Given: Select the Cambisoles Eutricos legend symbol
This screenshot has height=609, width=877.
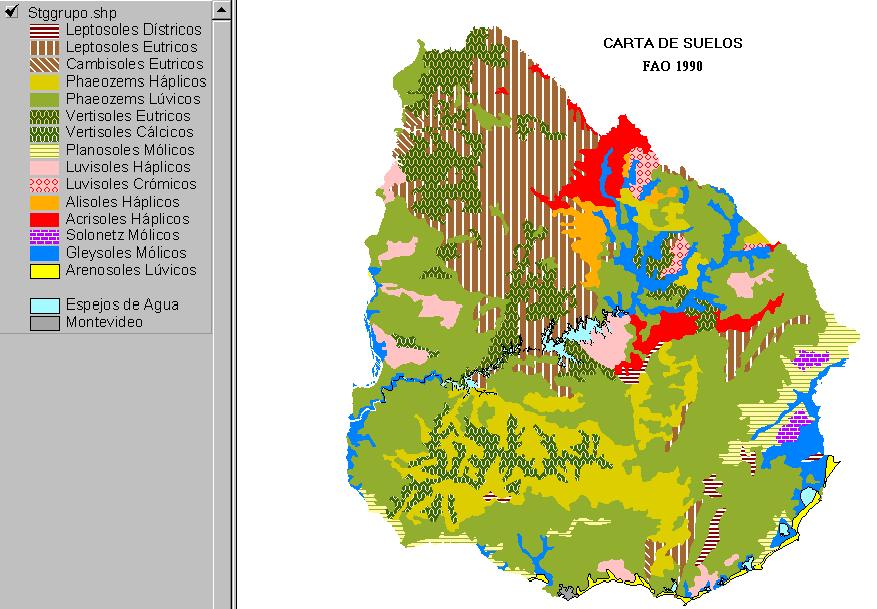Looking at the screenshot, I should (45, 64).
